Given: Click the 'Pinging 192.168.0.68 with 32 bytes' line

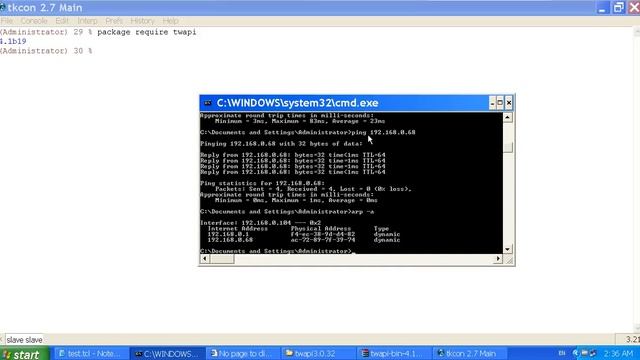Looking at the screenshot, I should click(281, 144).
